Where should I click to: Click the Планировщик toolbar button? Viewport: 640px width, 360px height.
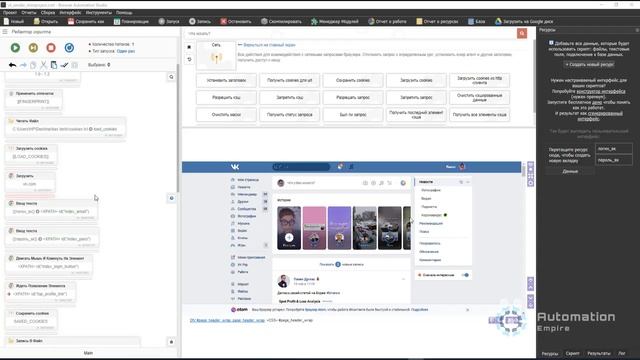pyautogui.click(x=131, y=21)
